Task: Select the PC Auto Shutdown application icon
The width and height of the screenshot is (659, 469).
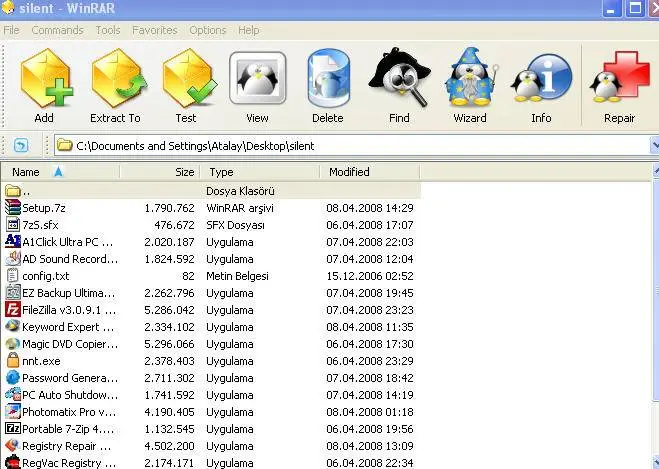Action: point(13,395)
